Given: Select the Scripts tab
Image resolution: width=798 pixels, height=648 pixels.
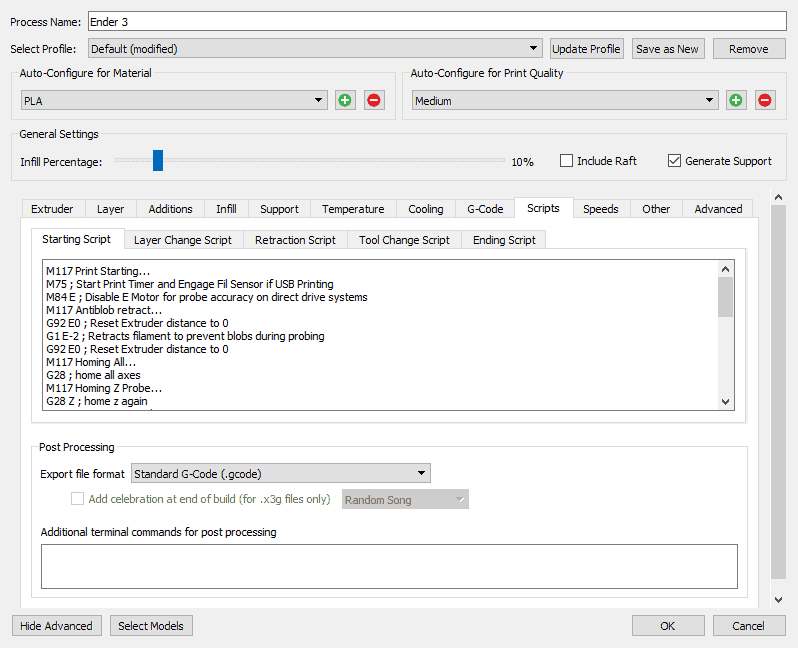Looking at the screenshot, I should pos(544,208).
